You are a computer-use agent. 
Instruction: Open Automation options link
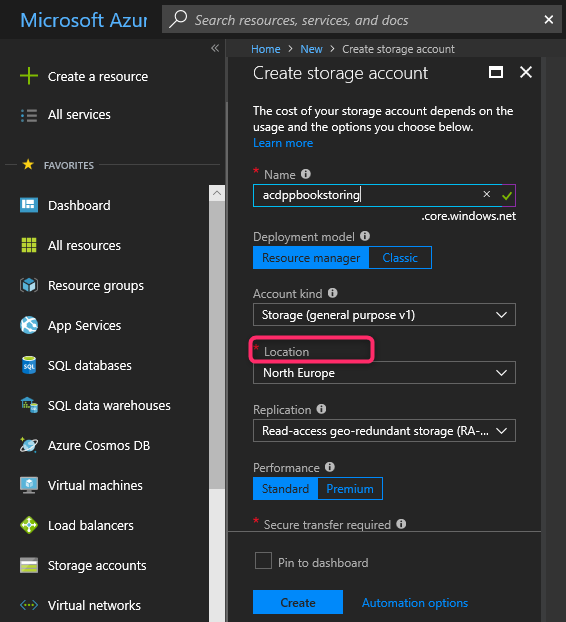pos(415,603)
